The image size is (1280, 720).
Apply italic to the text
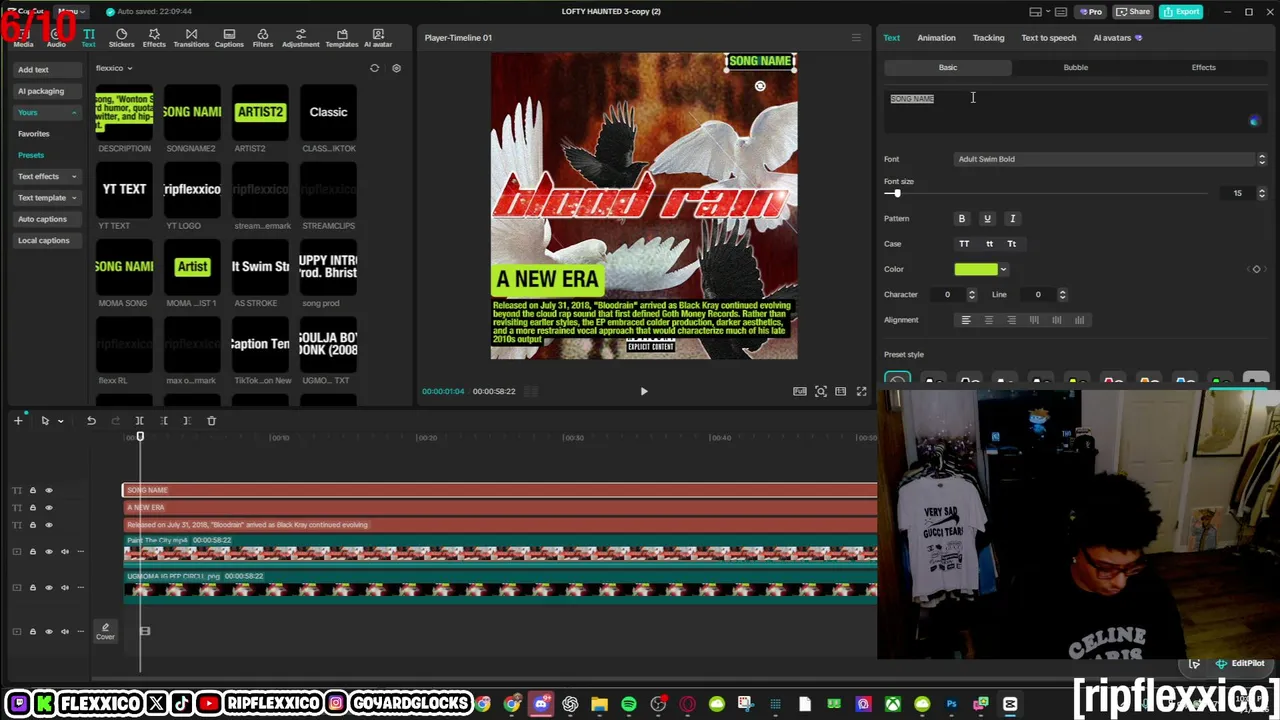[1012, 219]
